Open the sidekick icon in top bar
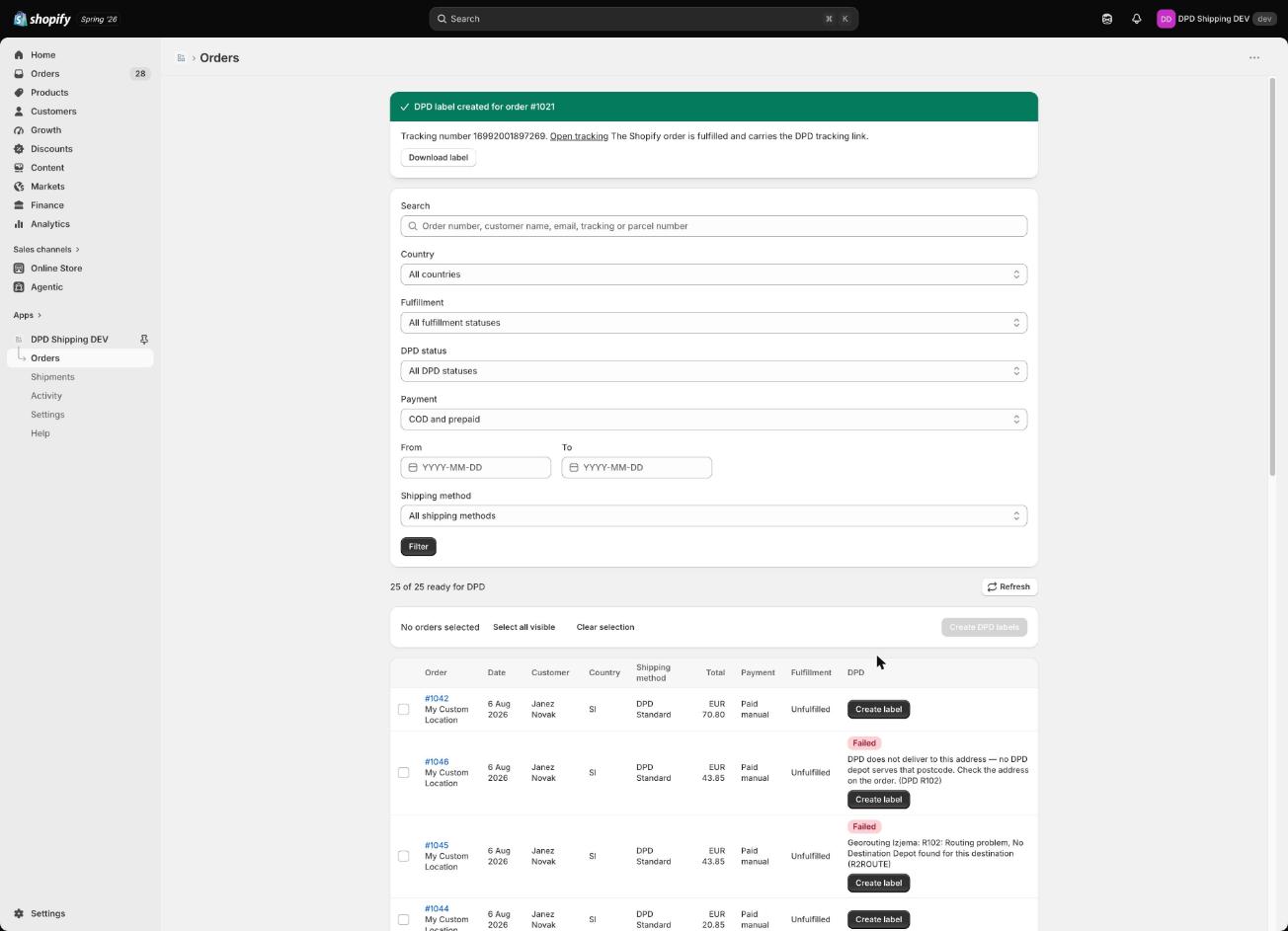This screenshot has width=1288, height=931. click(1107, 19)
